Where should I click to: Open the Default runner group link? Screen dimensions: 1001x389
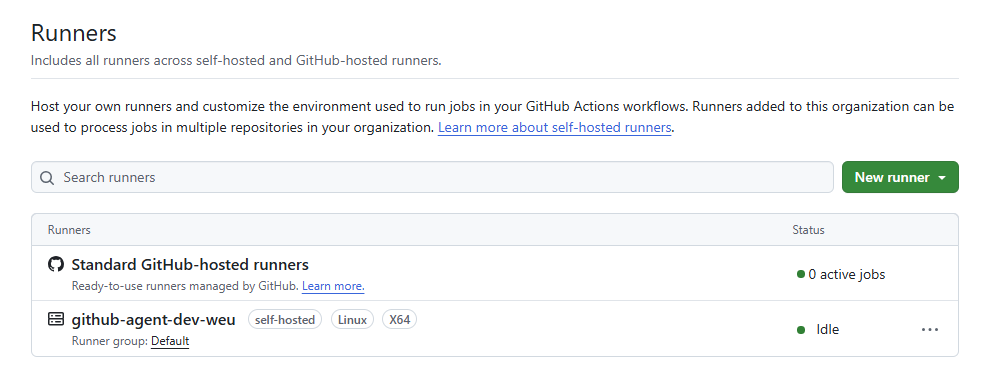tap(170, 341)
